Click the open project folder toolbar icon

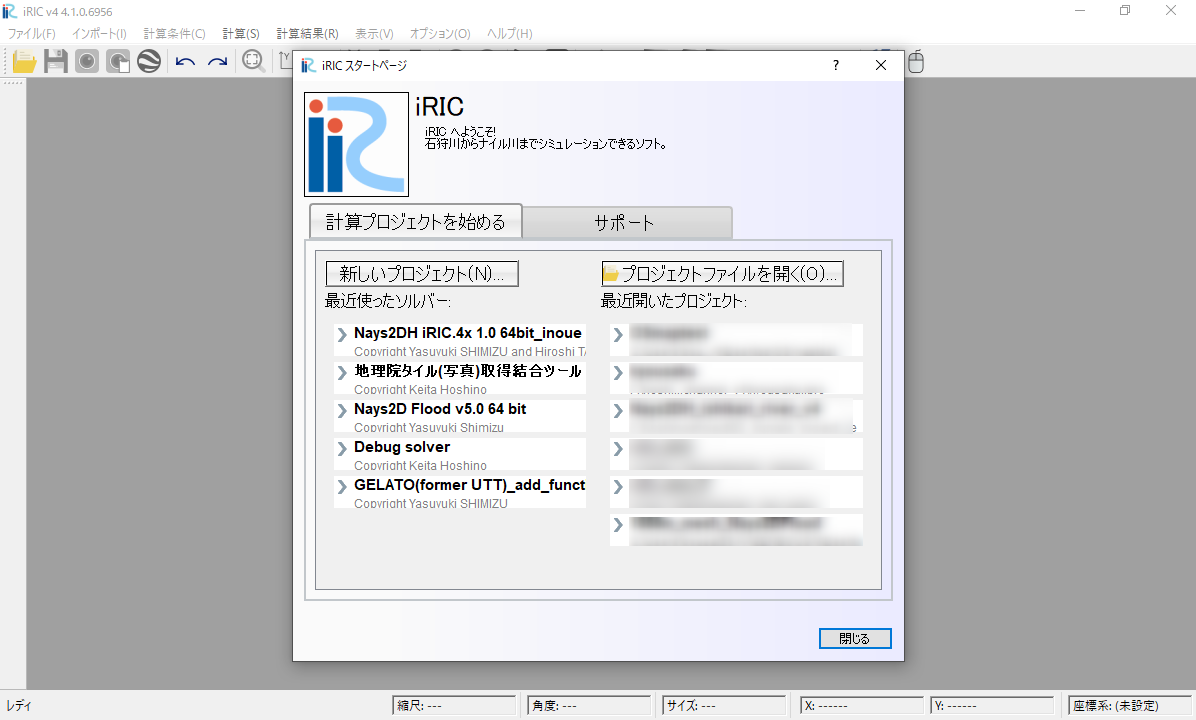coord(24,61)
